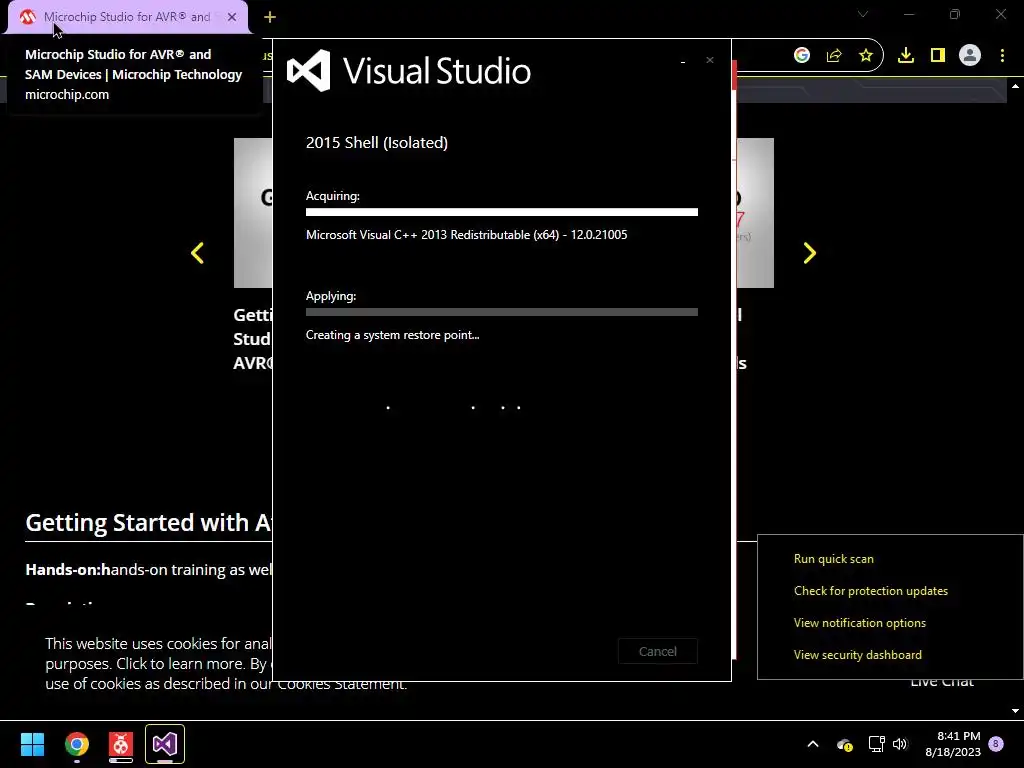Open the red bug app in taskbar
This screenshot has width=1024, height=768.
(121, 744)
